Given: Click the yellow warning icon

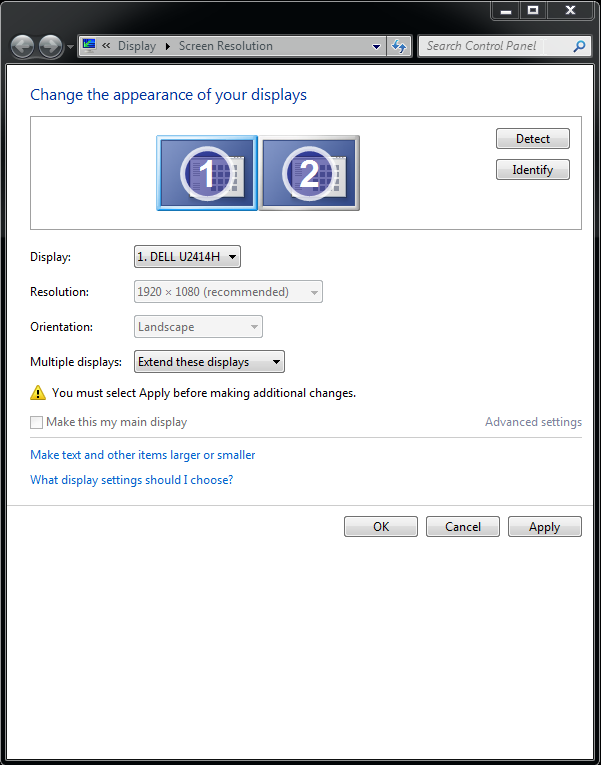Looking at the screenshot, I should 38,393.
